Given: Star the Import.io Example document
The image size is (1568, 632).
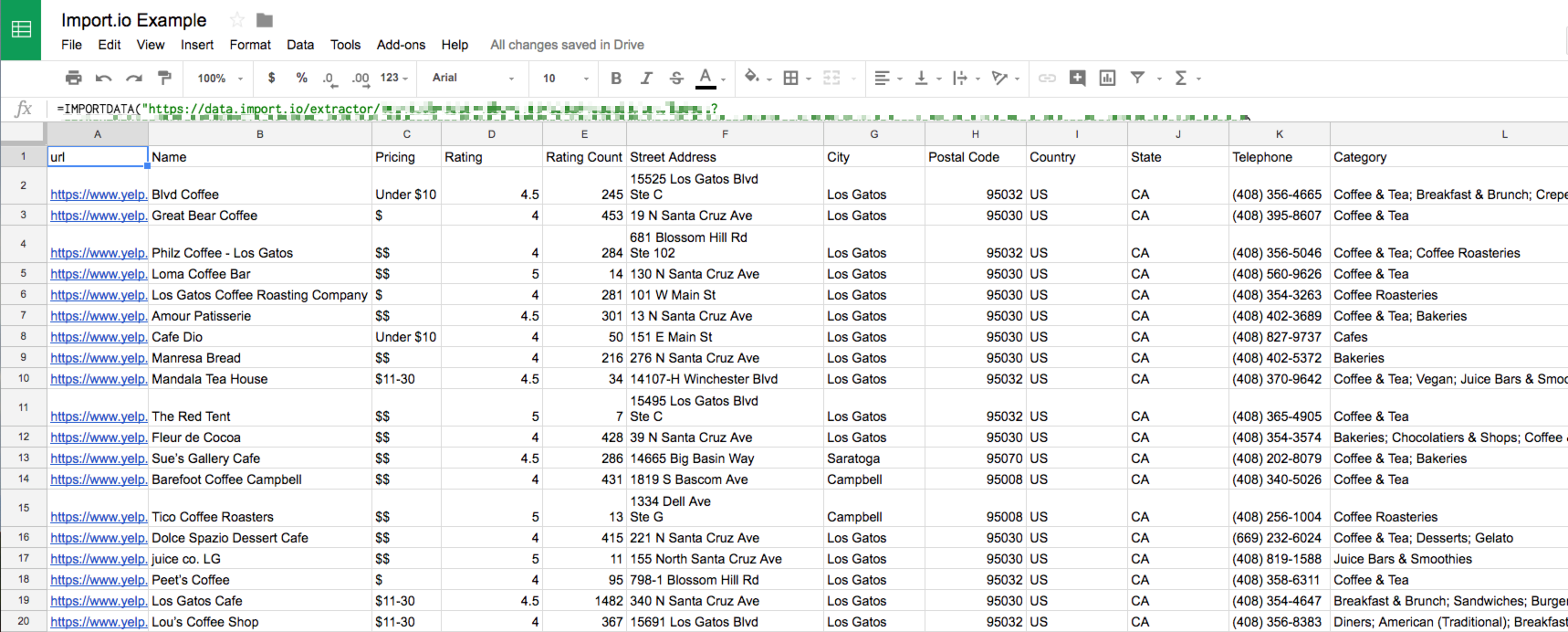Looking at the screenshot, I should click(x=237, y=20).
